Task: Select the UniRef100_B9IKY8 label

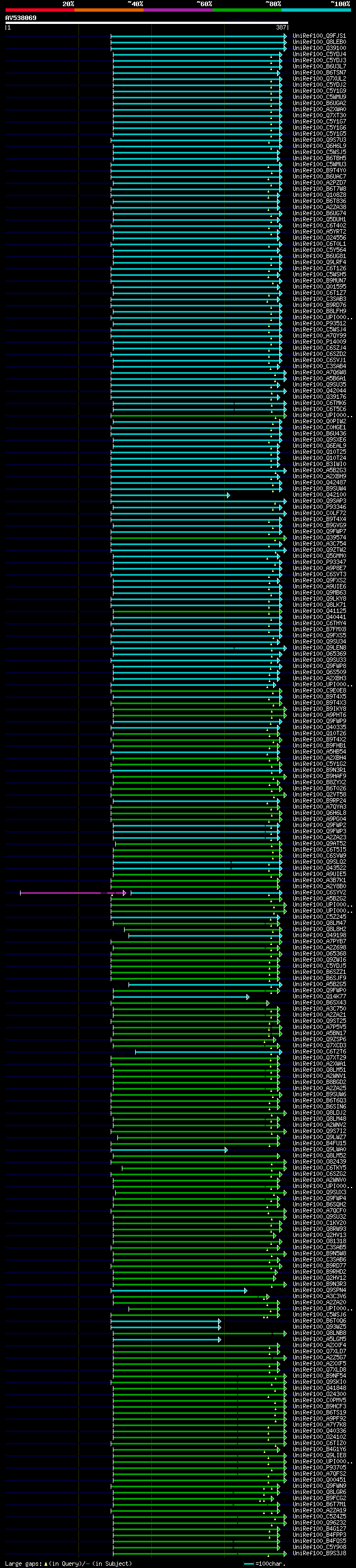Action: (x=319, y=709)
